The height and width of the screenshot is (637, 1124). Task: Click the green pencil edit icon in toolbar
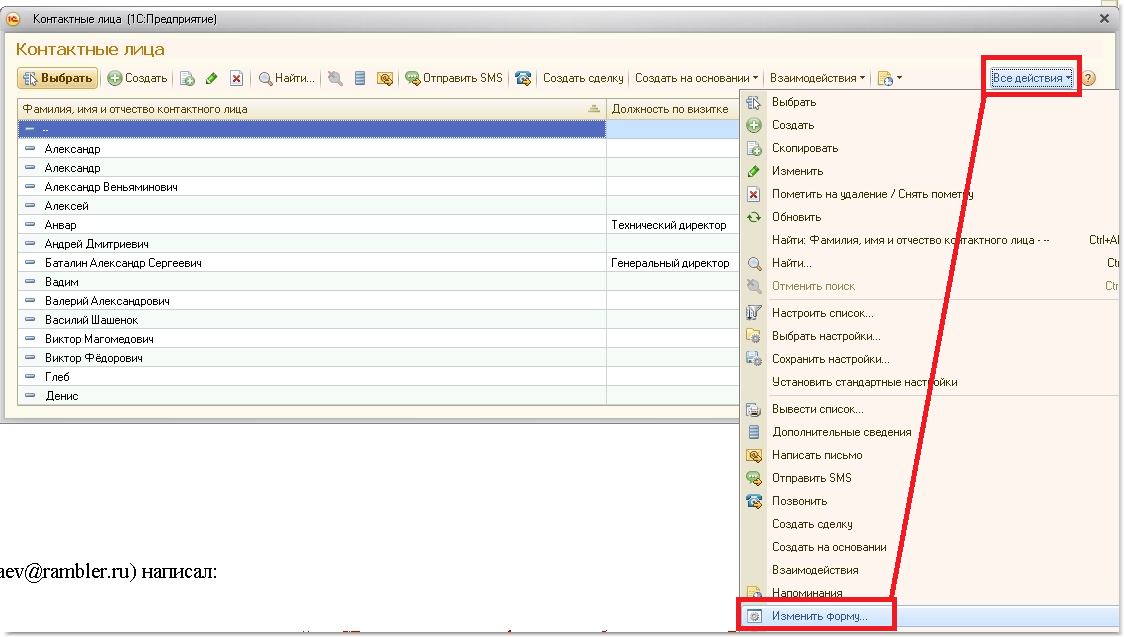point(211,78)
